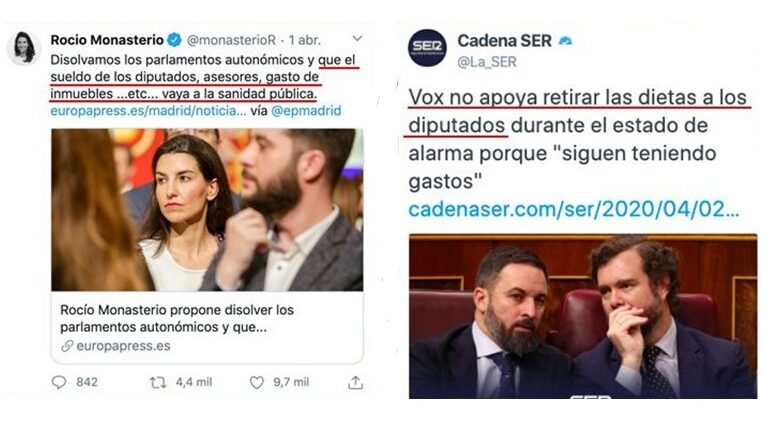Open the share upload icon
The height and width of the screenshot is (430, 765).
click(x=355, y=383)
